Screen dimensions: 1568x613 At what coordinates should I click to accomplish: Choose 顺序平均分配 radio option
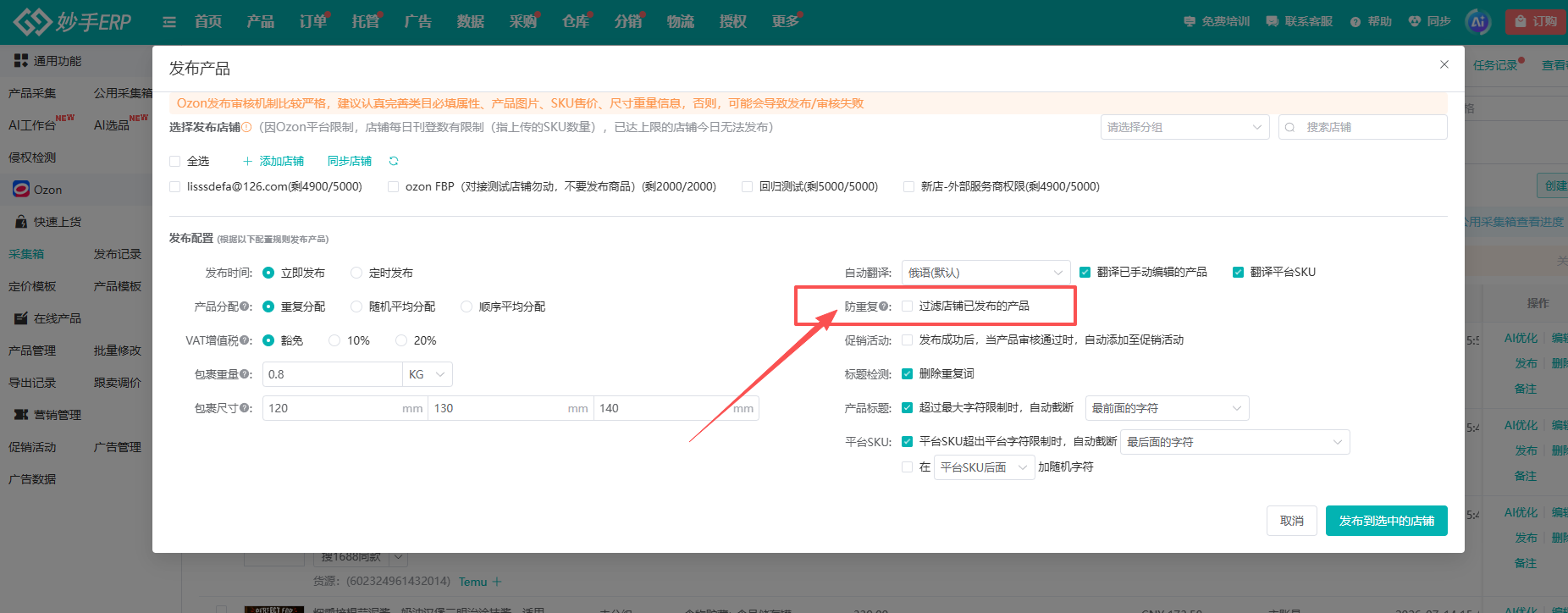pos(467,306)
